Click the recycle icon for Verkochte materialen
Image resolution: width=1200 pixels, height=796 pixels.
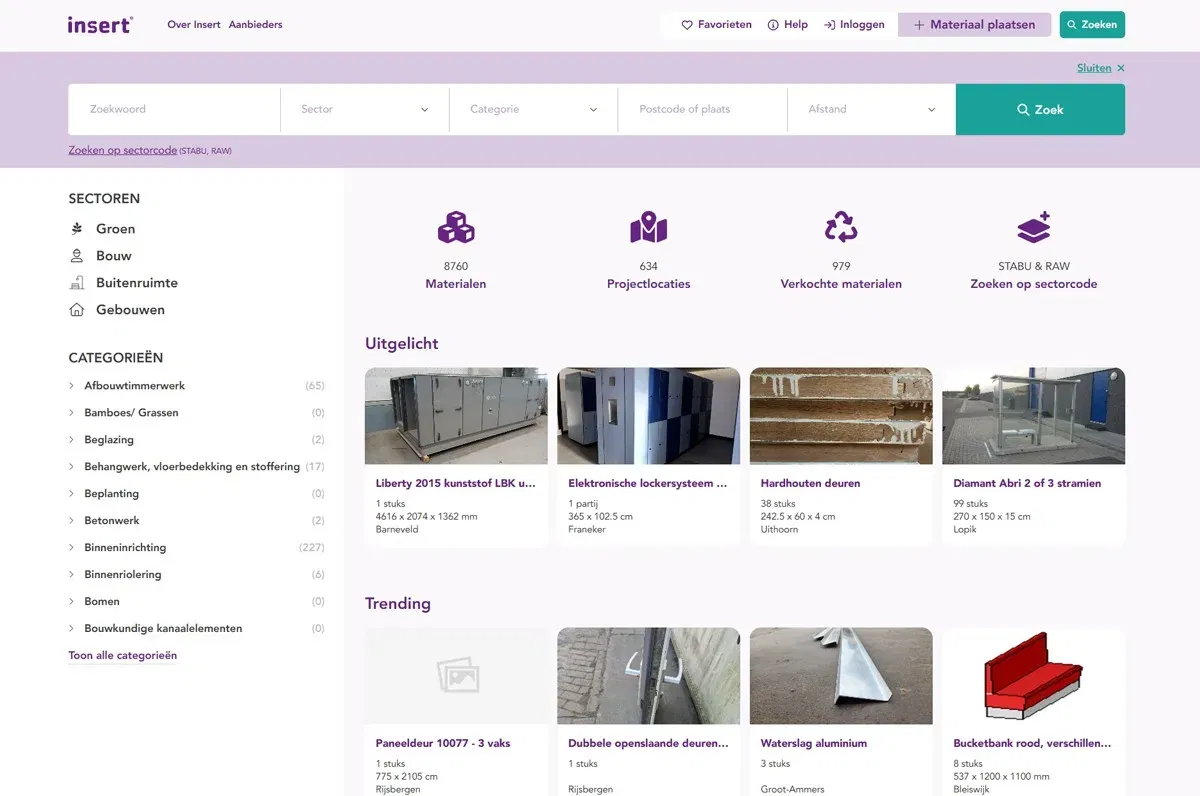tap(841, 227)
